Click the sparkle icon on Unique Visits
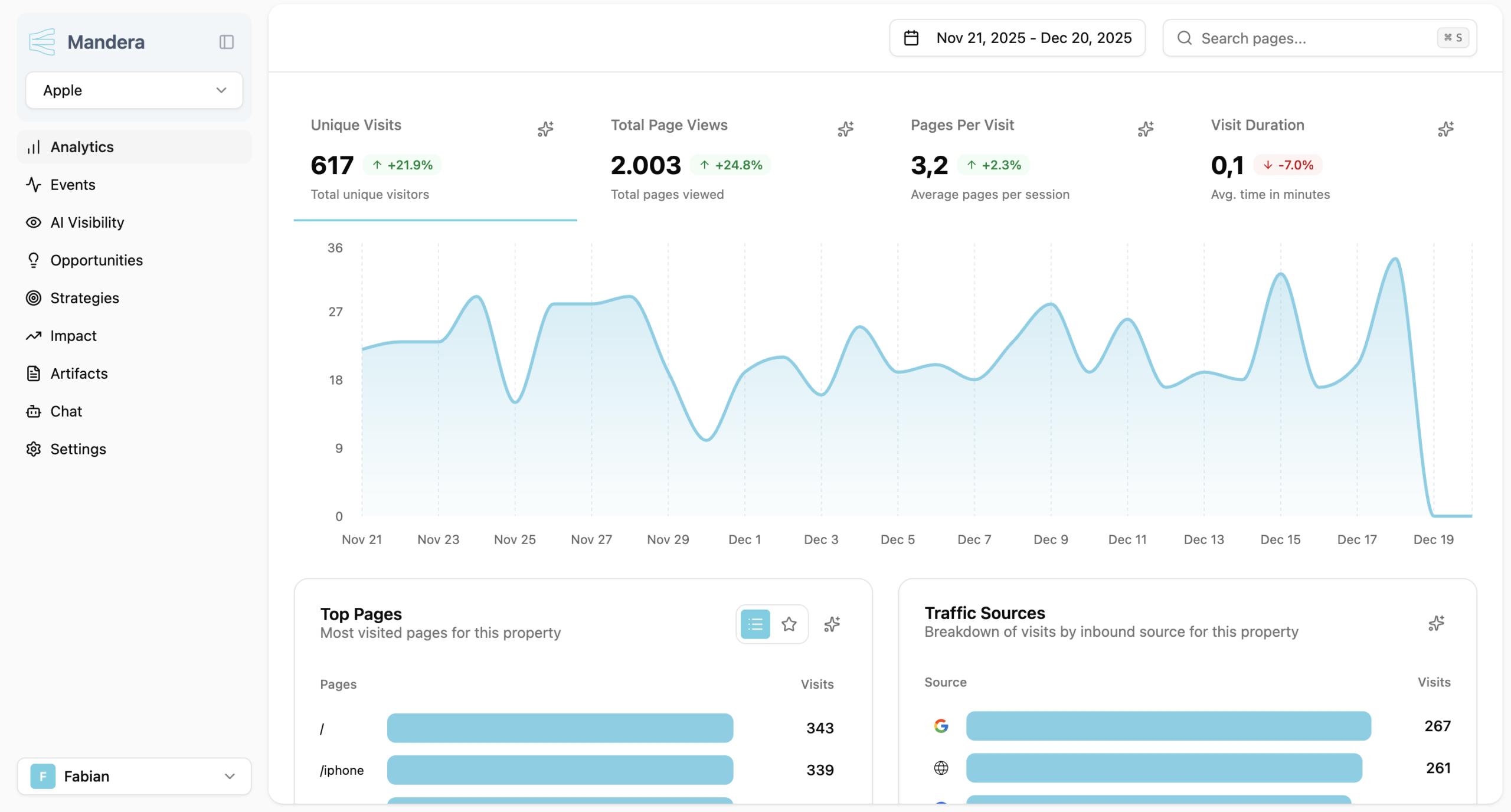Image resolution: width=1511 pixels, height=812 pixels. click(545, 129)
